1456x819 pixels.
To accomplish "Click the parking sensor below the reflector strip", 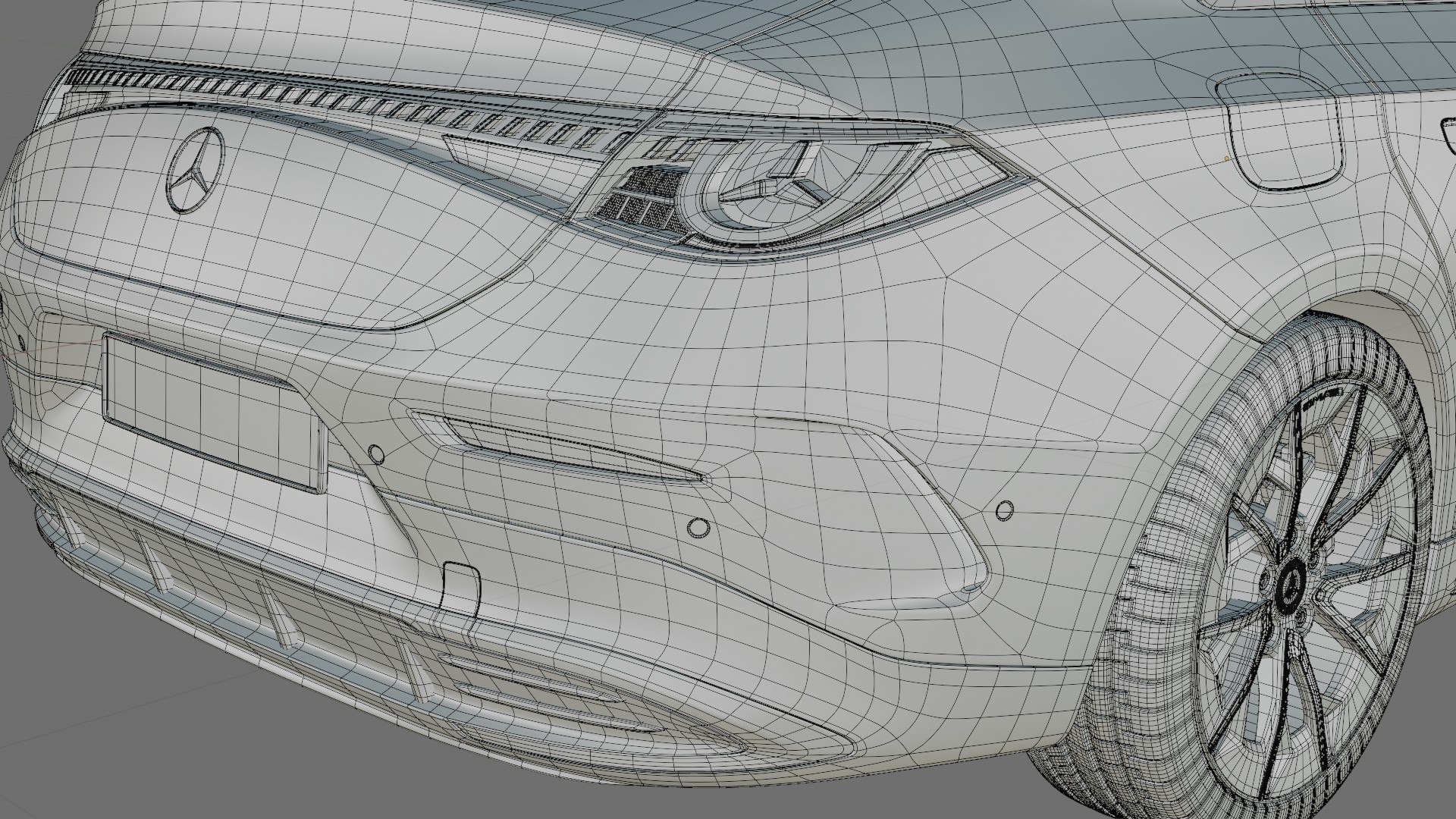I will (698, 527).
